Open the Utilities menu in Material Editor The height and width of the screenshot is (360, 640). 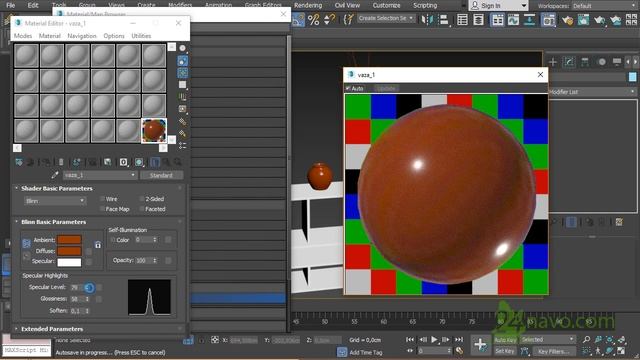141,36
